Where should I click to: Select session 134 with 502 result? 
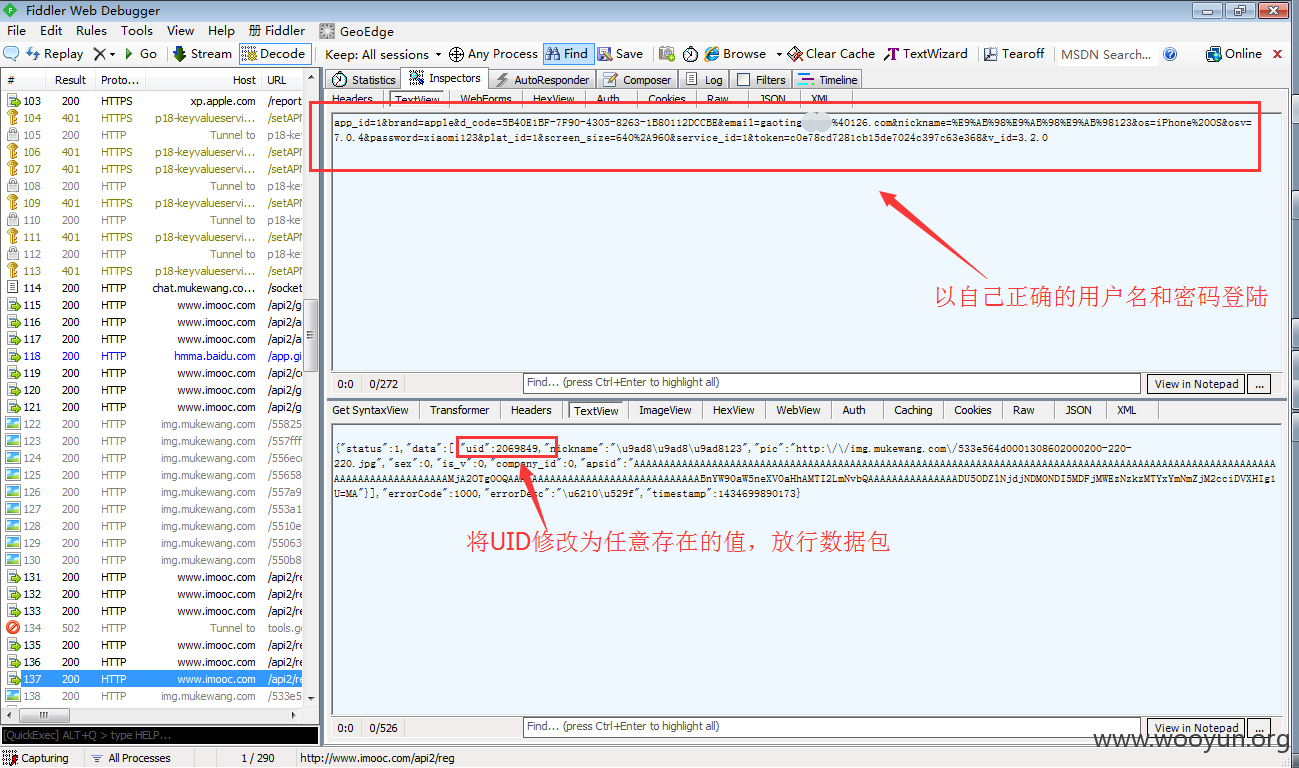pos(153,628)
